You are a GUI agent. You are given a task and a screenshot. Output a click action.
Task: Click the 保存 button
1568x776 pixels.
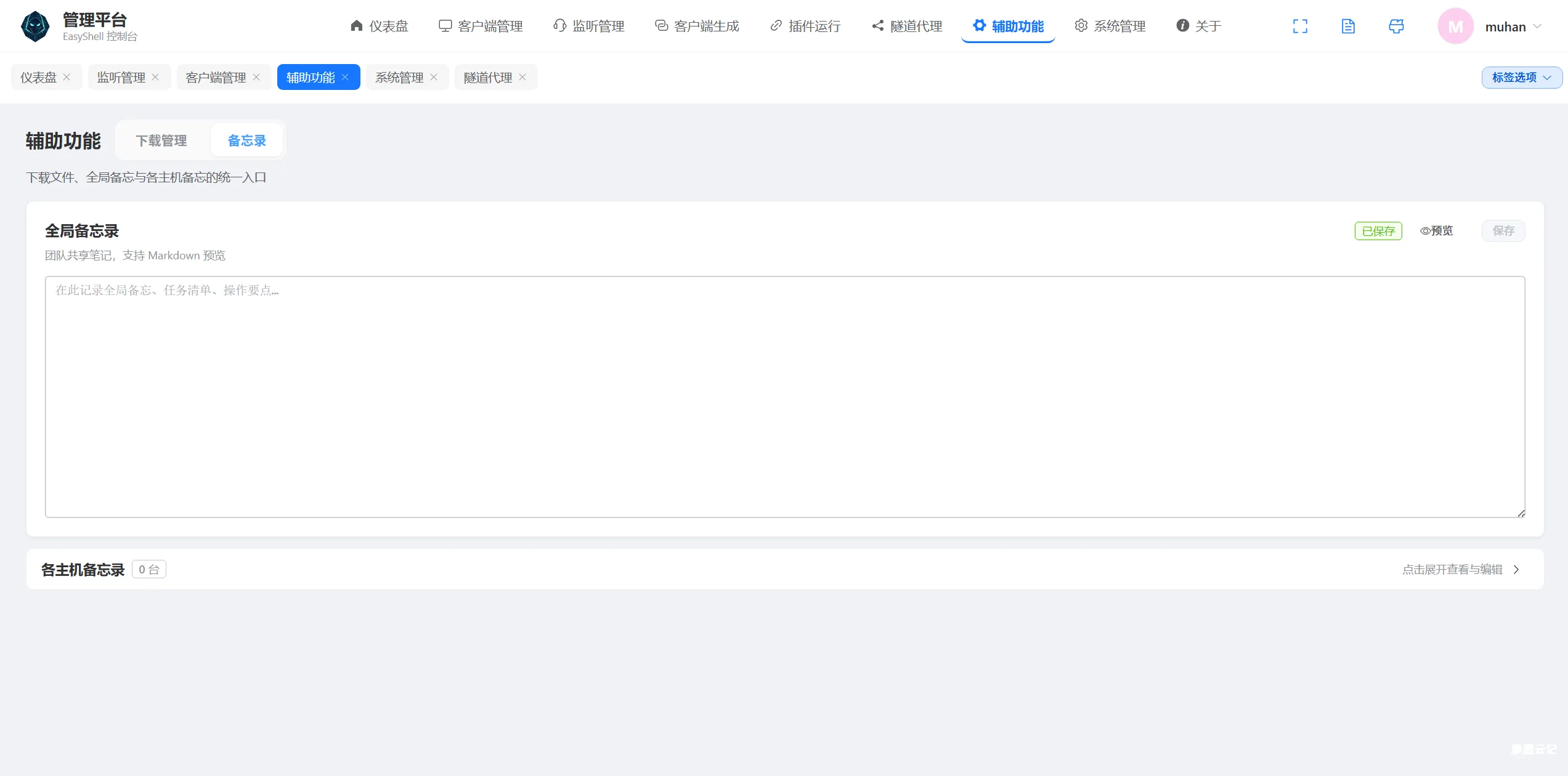click(x=1503, y=231)
